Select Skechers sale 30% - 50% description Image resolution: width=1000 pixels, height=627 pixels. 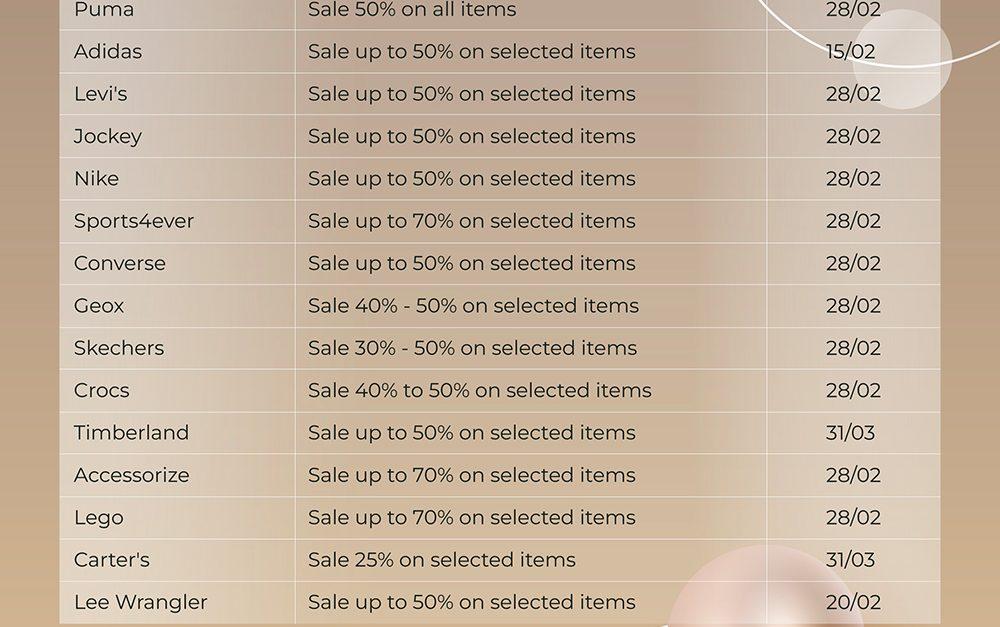(473, 348)
